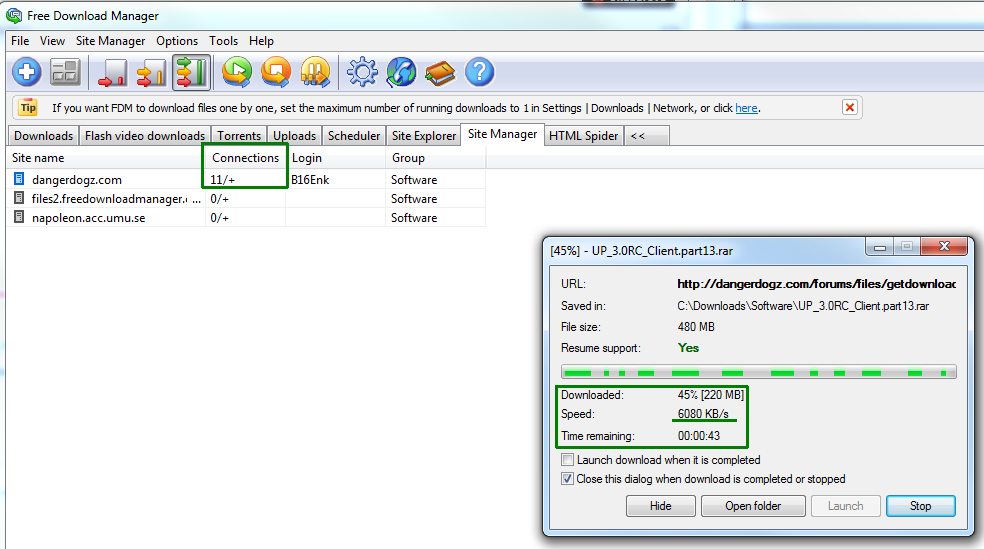
Task: Open the View menu
Action: [52, 41]
